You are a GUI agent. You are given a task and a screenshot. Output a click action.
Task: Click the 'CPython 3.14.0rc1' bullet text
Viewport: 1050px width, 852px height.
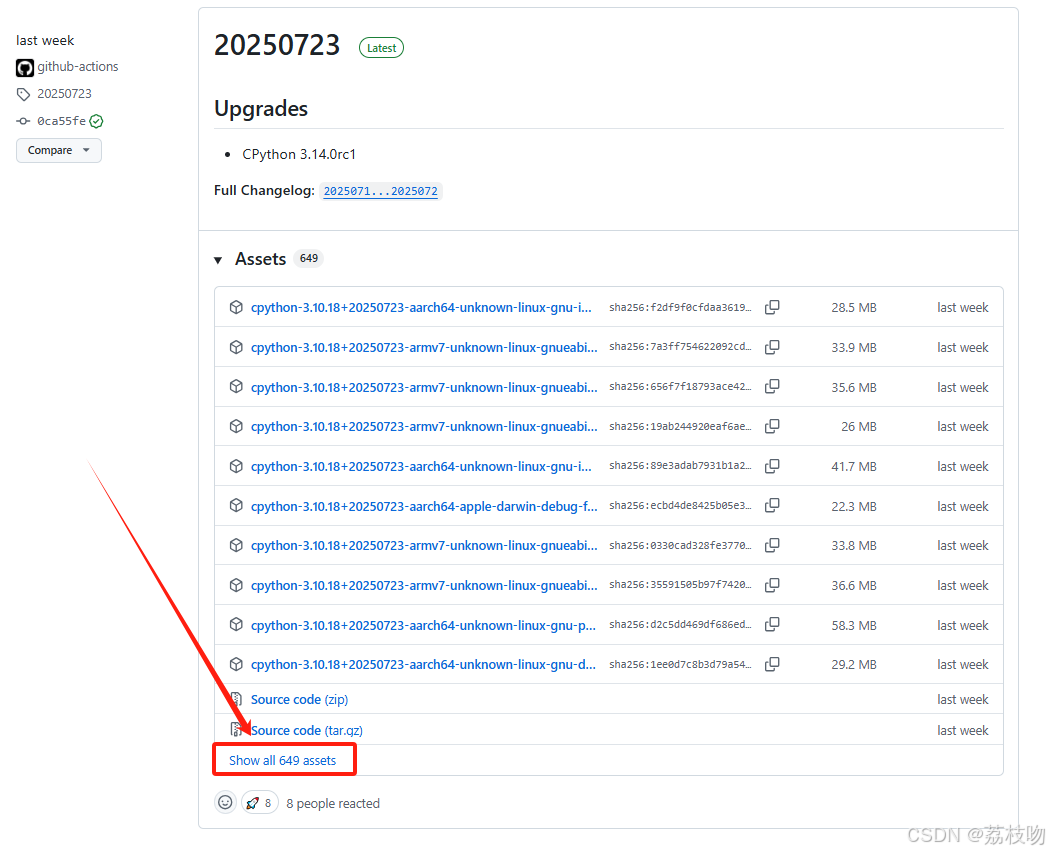coord(299,154)
